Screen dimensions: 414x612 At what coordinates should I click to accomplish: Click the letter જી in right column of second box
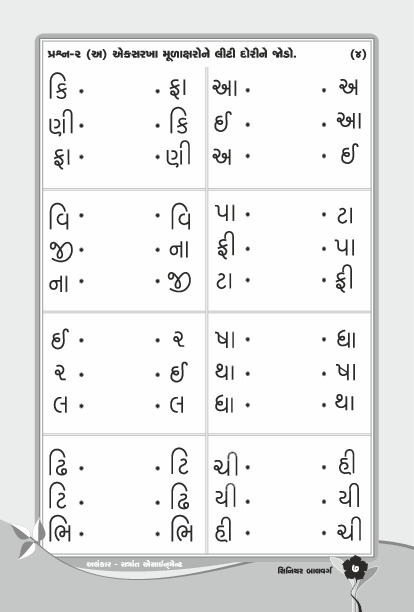(x=179, y=282)
